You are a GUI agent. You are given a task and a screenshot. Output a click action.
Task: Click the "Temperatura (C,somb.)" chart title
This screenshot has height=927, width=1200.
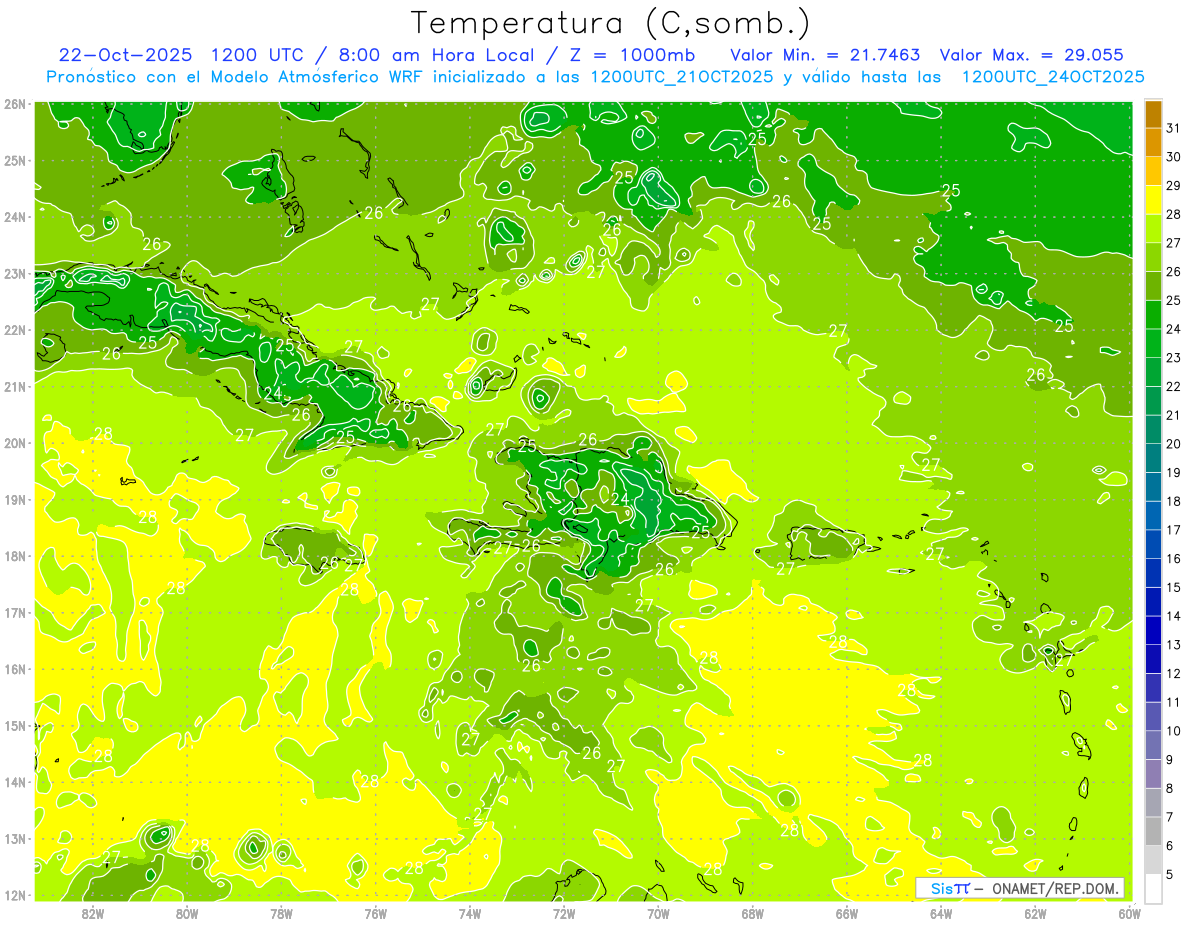(610, 23)
